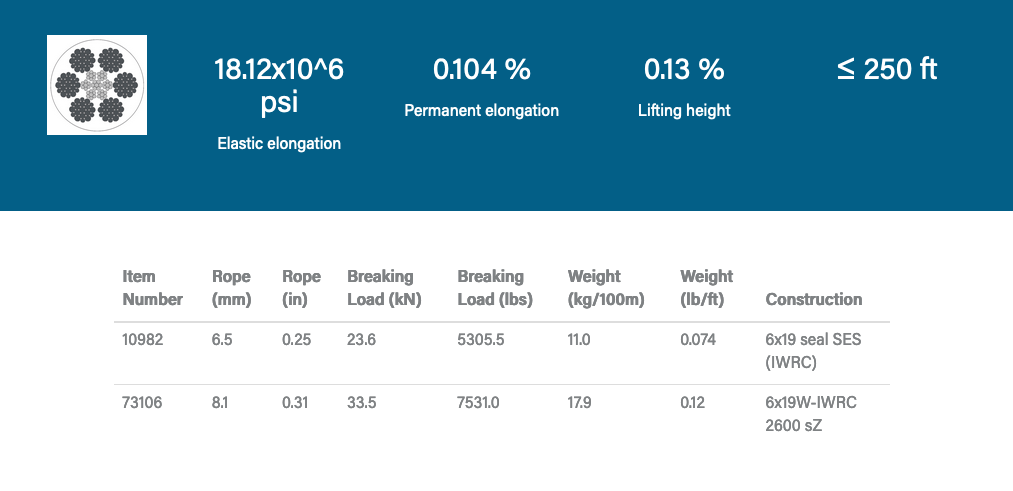Click the Lifting height label
The width and height of the screenshot is (1013, 491).
684,110
